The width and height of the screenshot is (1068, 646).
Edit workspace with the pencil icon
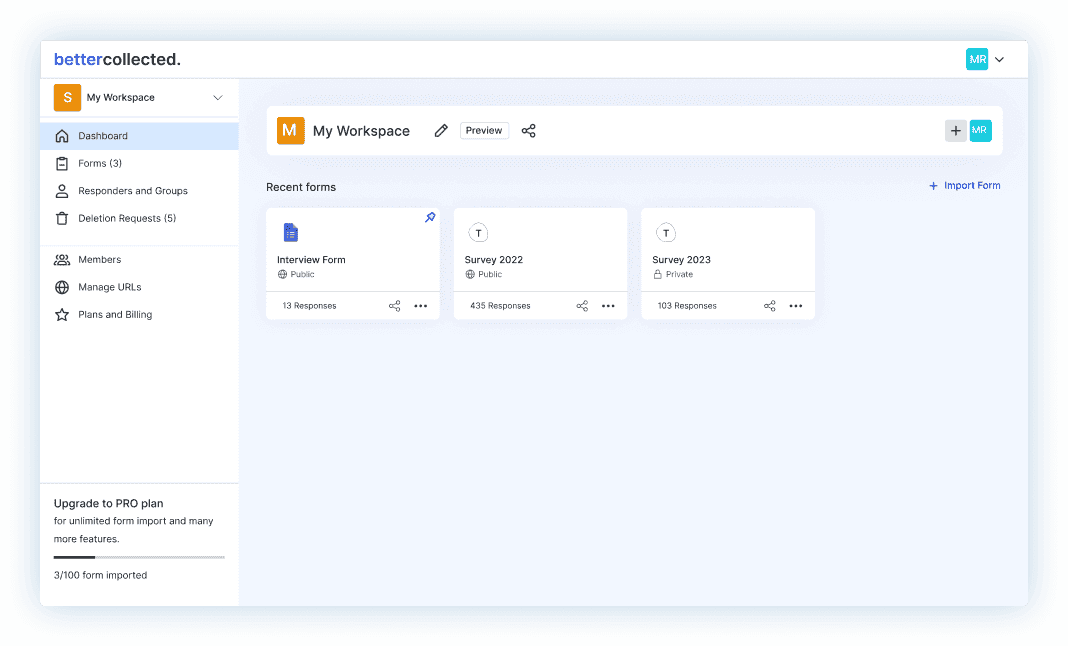coord(441,130)
